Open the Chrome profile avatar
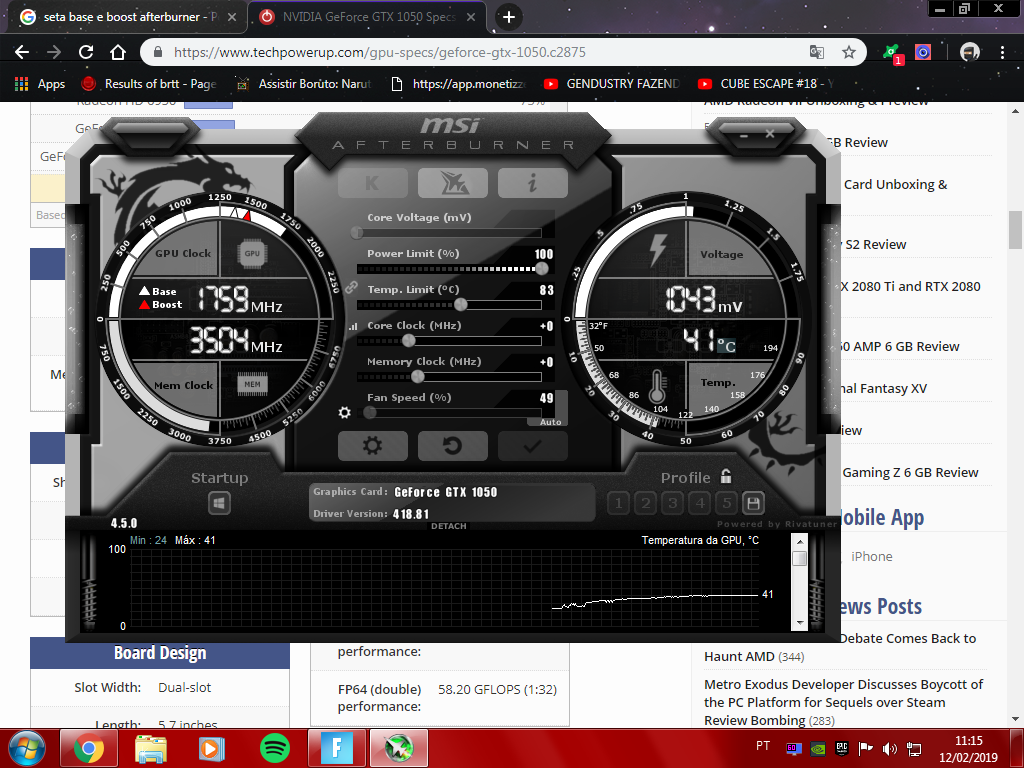Screen dimensions: 1024x768 point(970,52)
